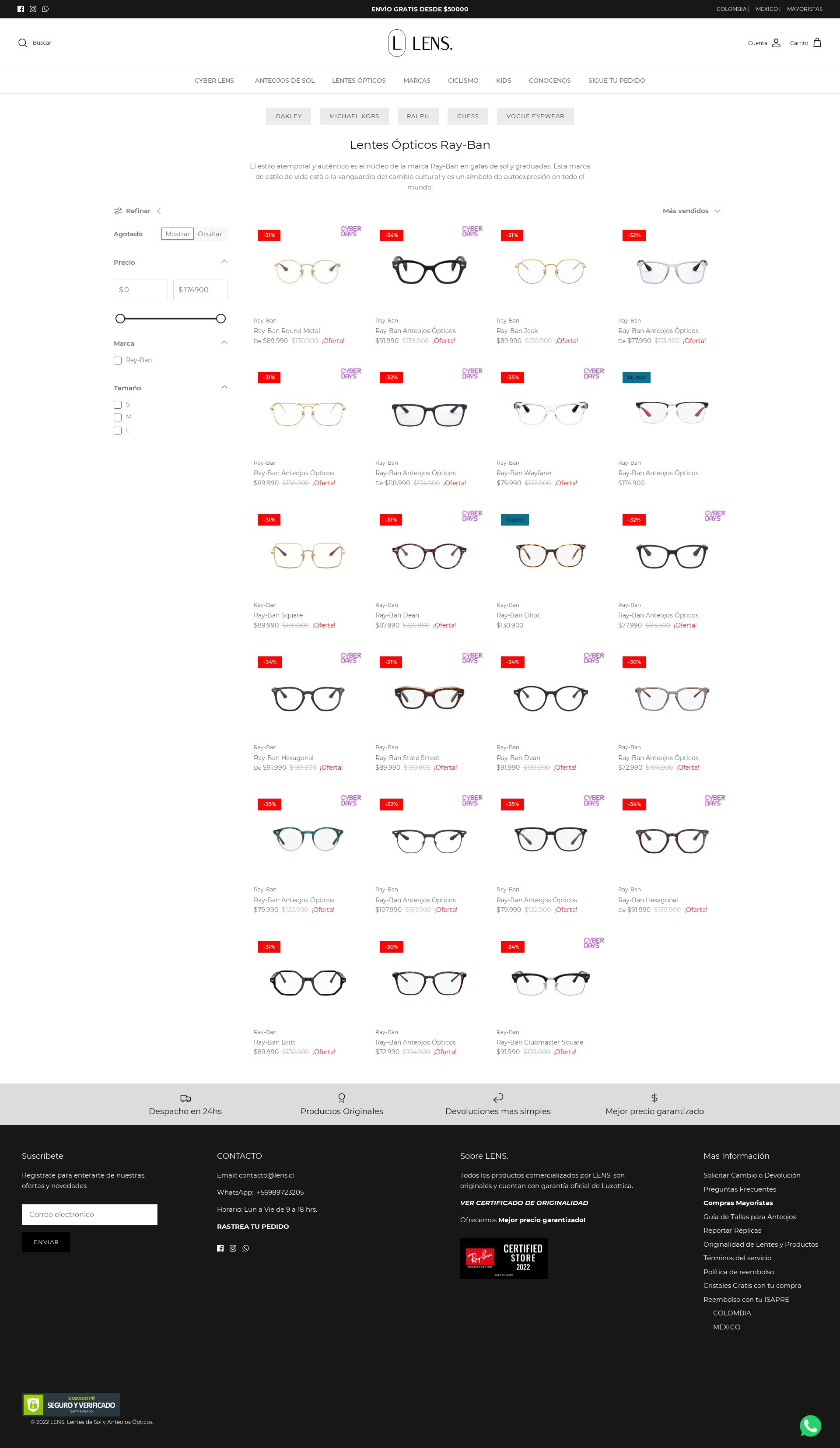Viewport: 840px width, 1448px height.
Task: Check the Ray-Ban brand filter
Action: click(118, 361)
